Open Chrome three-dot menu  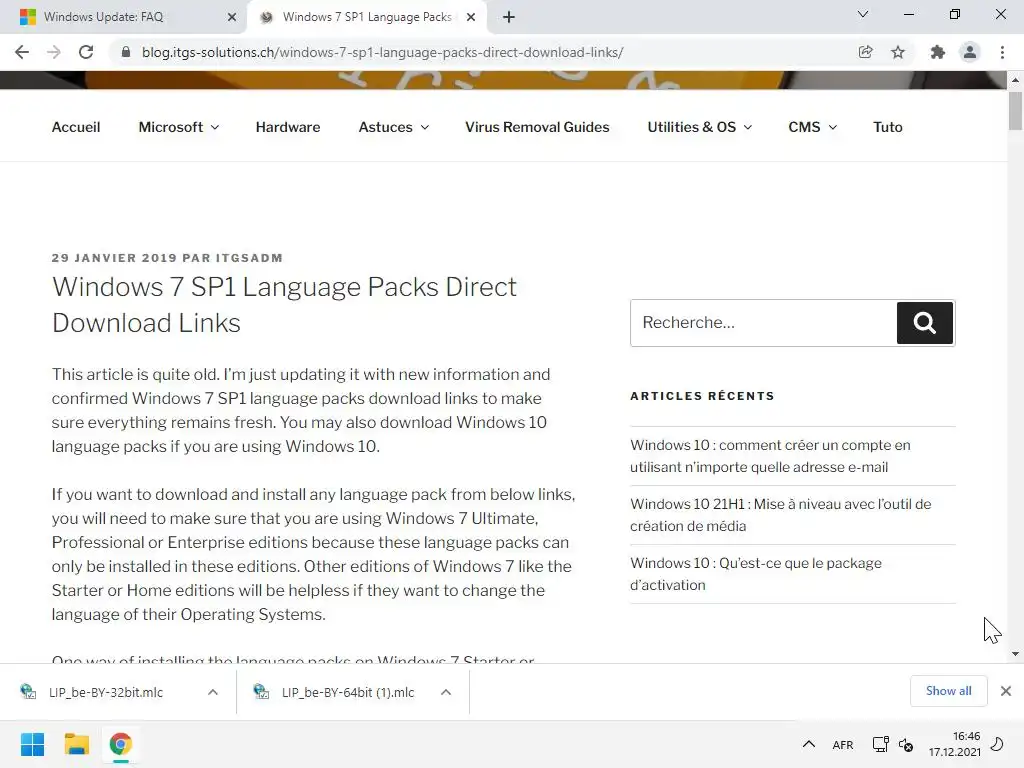pyautogui.click(x=1002, y=52)
